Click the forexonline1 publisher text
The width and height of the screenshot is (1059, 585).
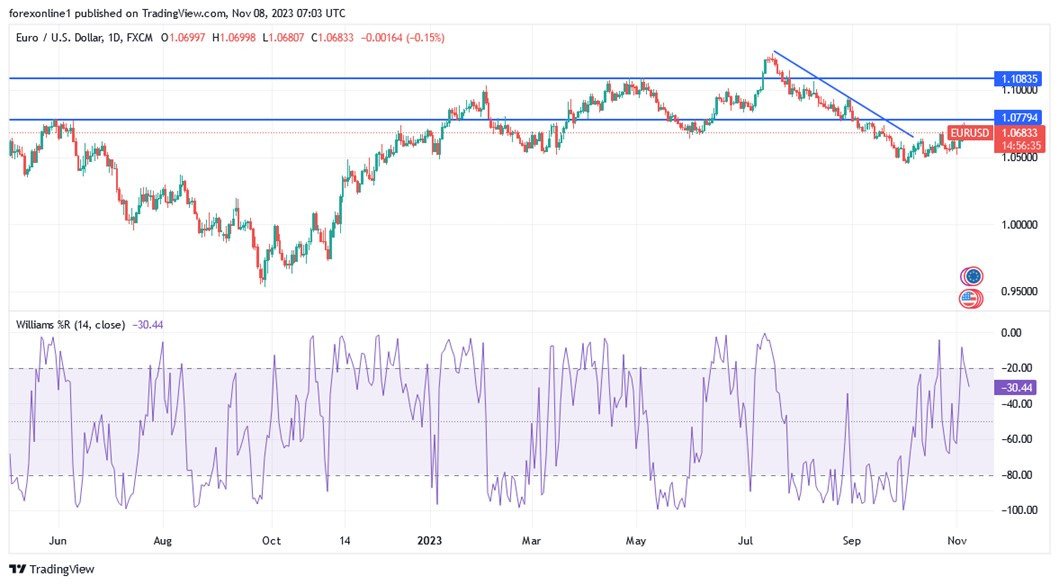43,13
